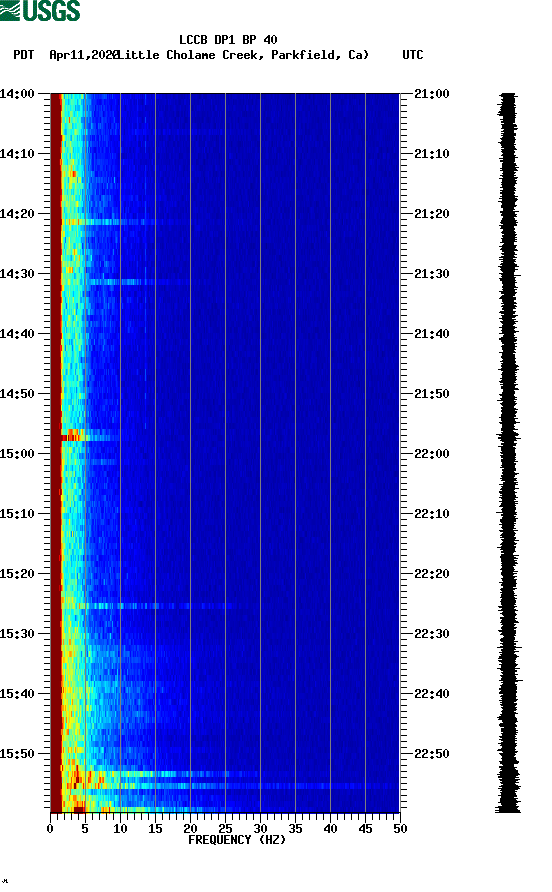Click the 15:00 PDT time label
The width and height of the screenshot is (552, 892).
pos(18,454)
